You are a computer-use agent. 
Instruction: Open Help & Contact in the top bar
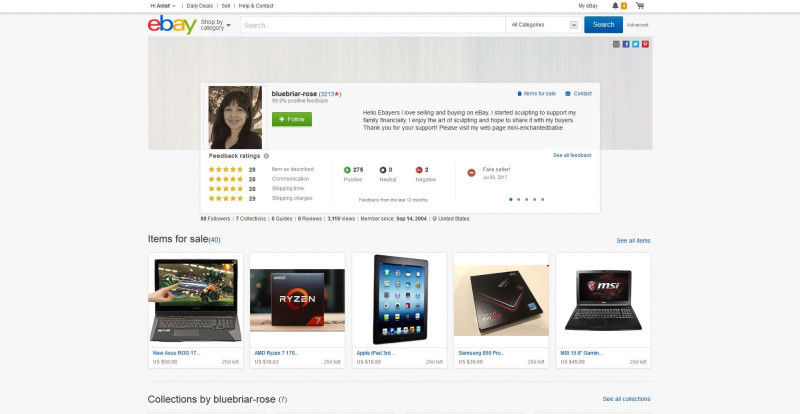[256, 6]
